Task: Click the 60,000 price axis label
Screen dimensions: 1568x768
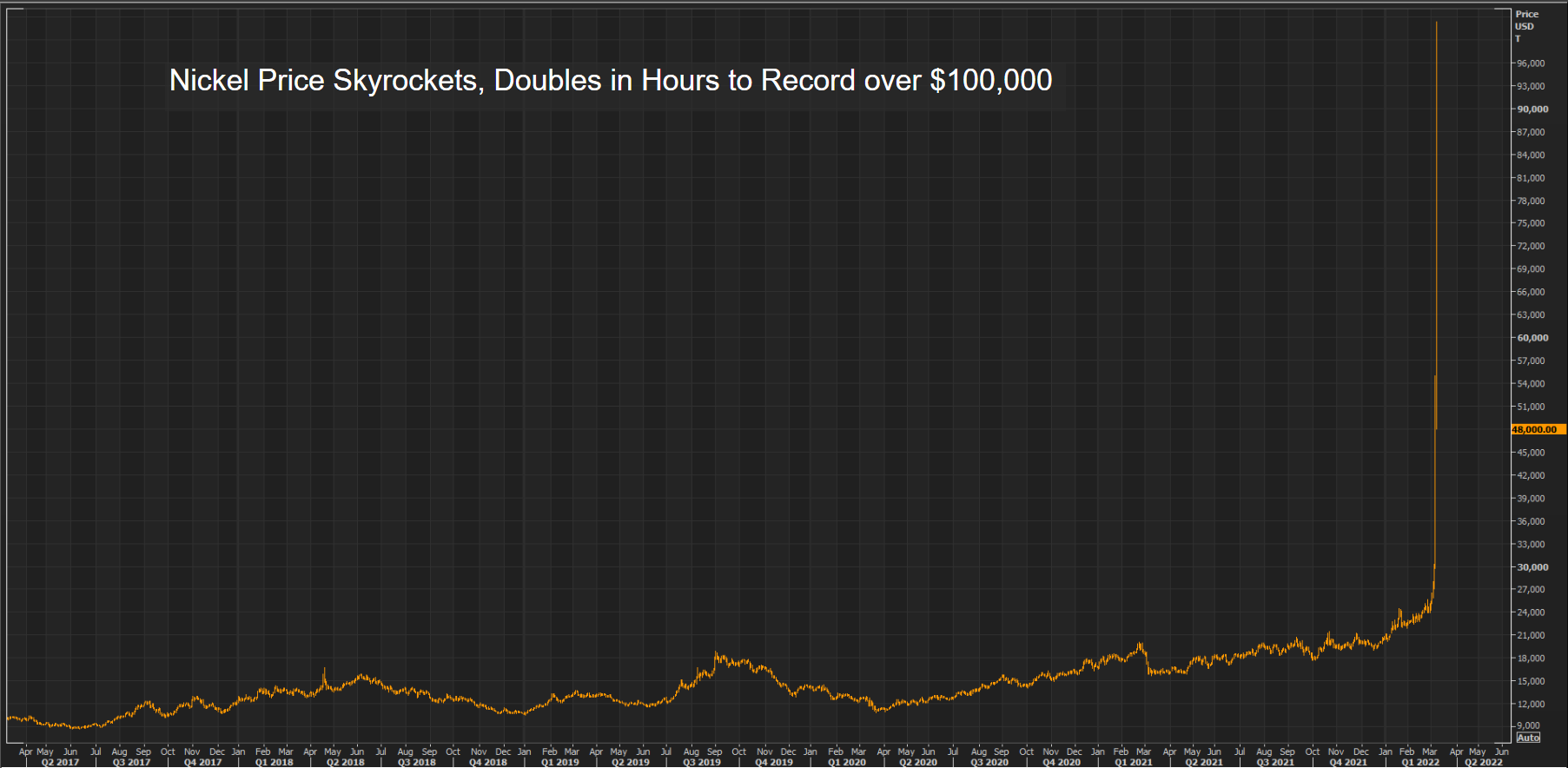Action: pyautogui.click(x=1532, y=338)
